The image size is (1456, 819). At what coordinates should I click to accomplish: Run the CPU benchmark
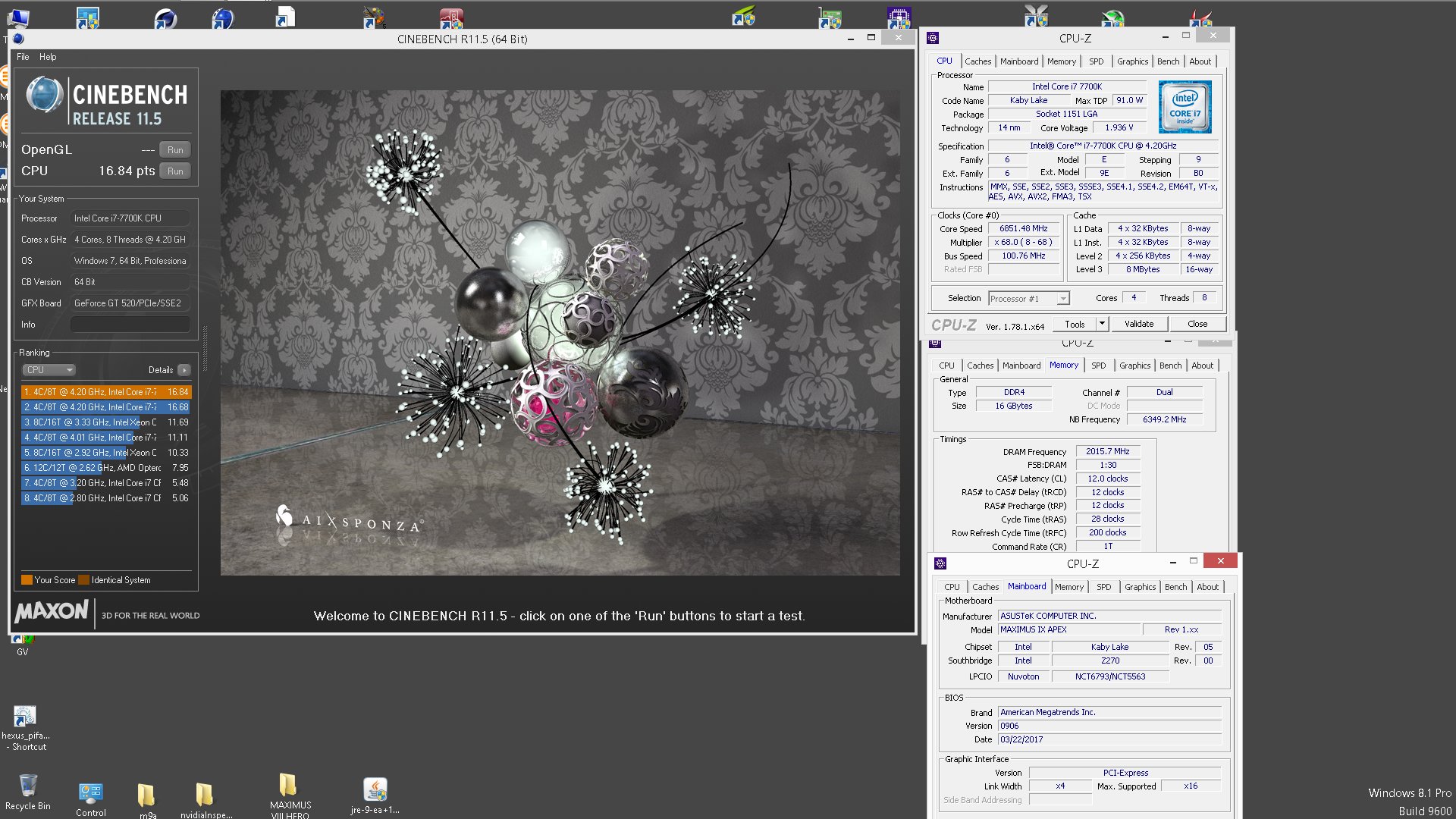coord(175,171)
